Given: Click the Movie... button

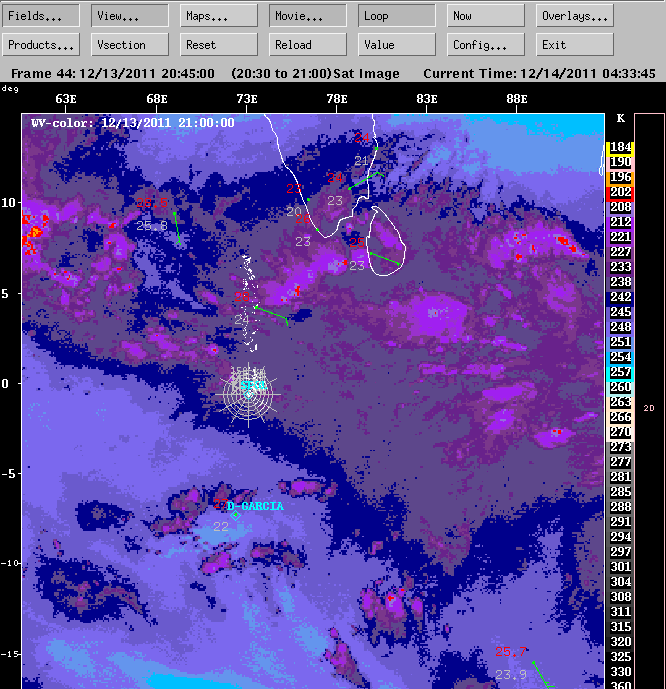Looking at the screenshot, I should point(308,16).
